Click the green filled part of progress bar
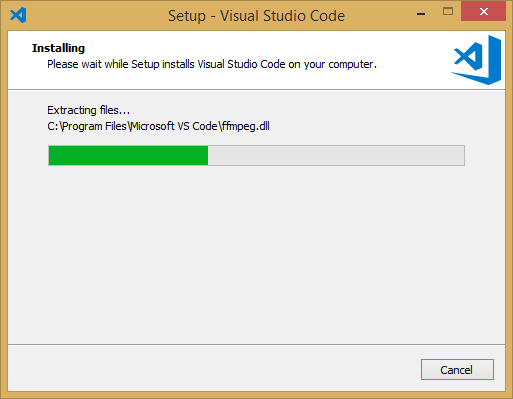 pyautogui.click(x=128, y=155)
